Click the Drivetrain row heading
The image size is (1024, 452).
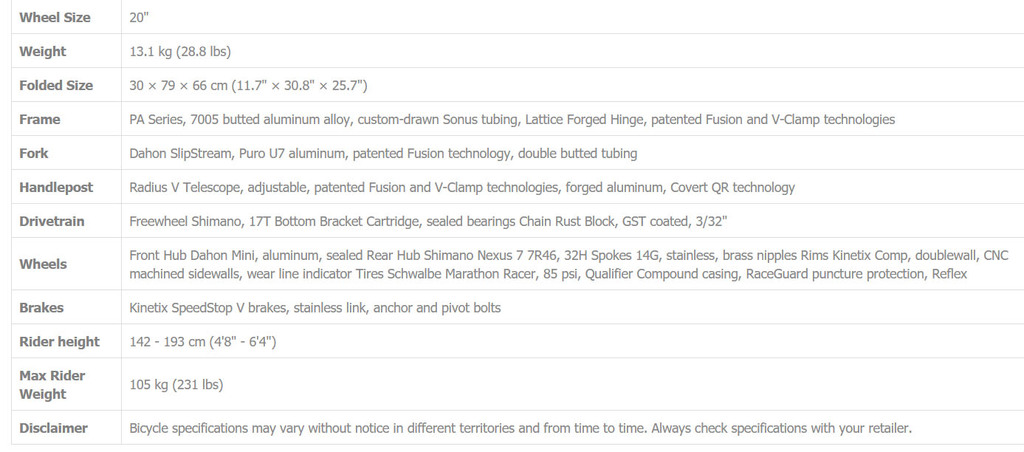[52, 221]
